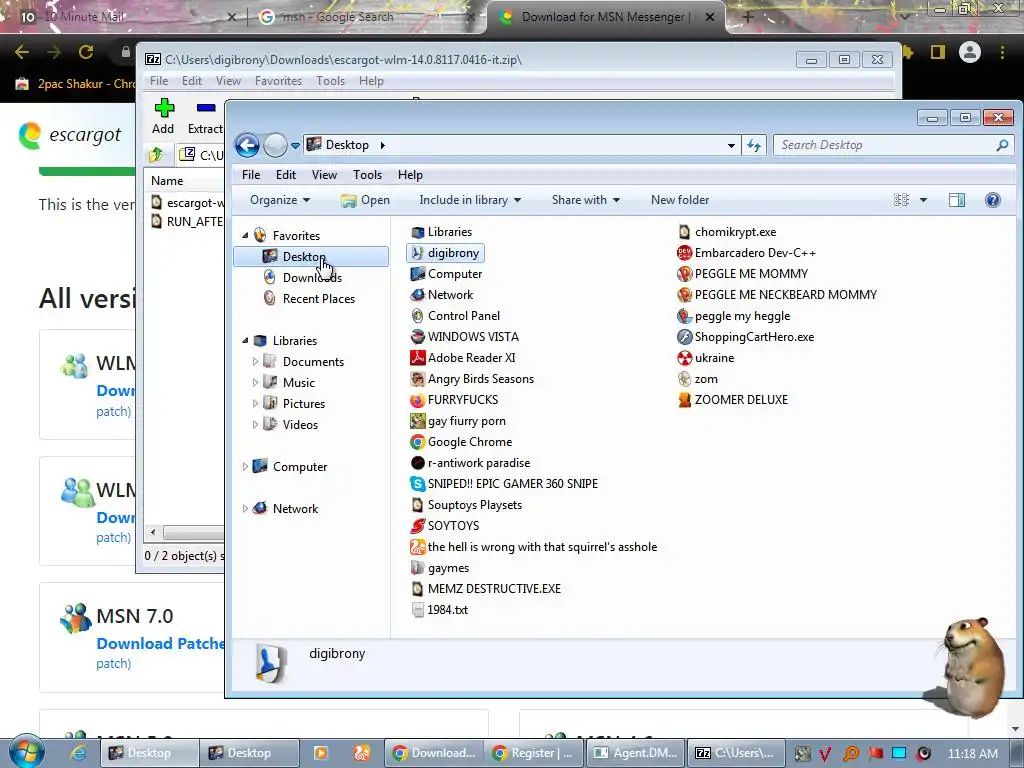This screenshot has width=1024, height=768.
Task: Open the Share with dropdown
Action: coord(585,200)
